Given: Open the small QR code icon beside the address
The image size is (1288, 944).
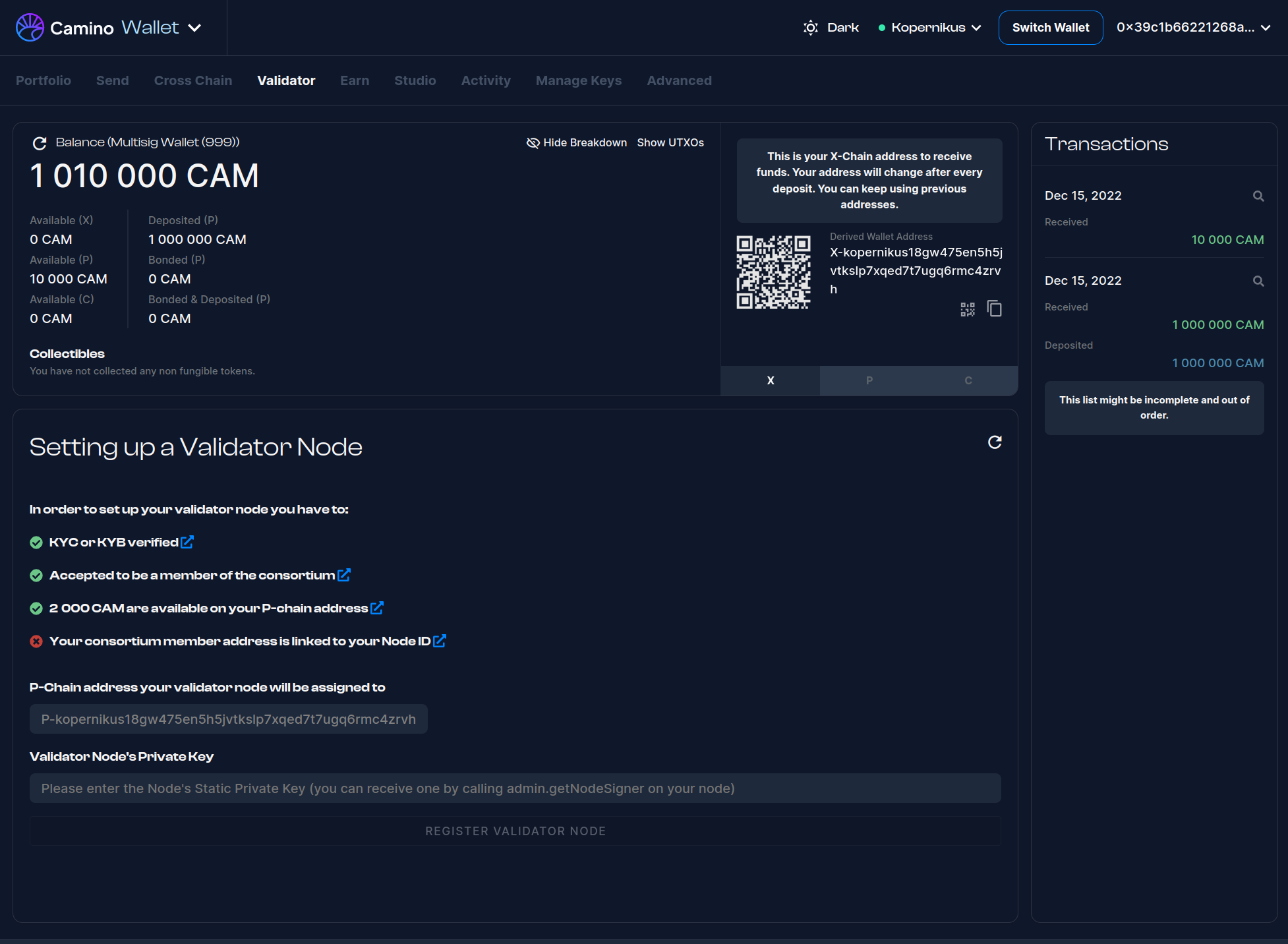Looking at the screenshot, I should [x=967, y=309].
